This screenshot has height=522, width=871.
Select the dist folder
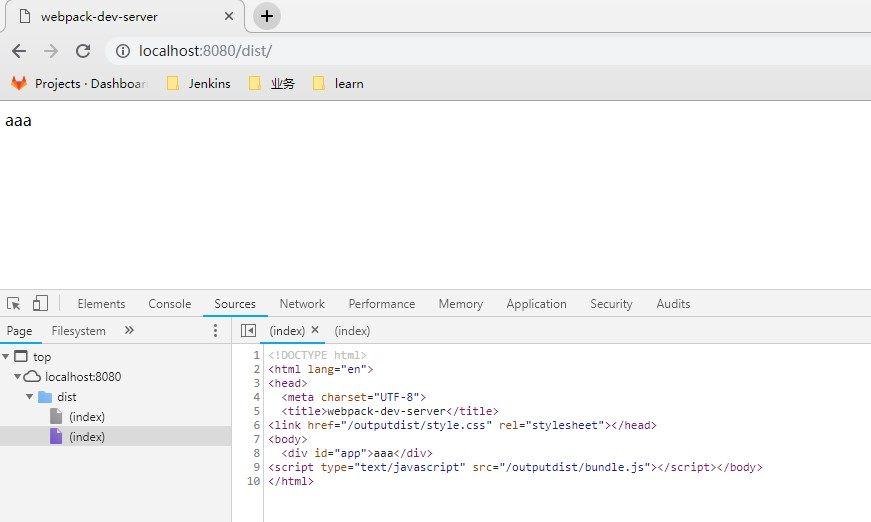tap(66, 396)
